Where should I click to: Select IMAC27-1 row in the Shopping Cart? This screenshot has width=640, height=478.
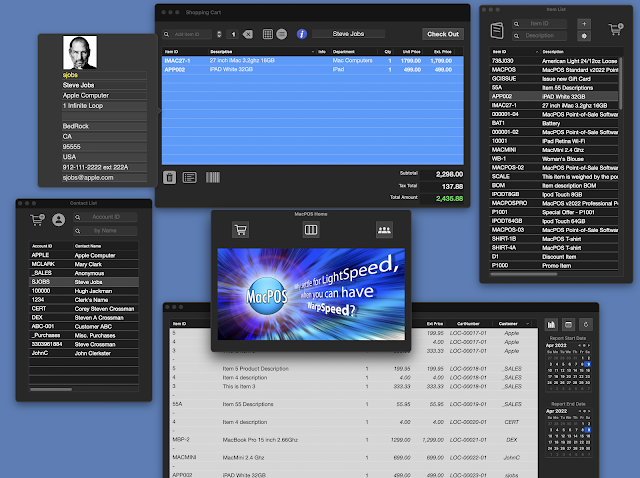[313, 60]
